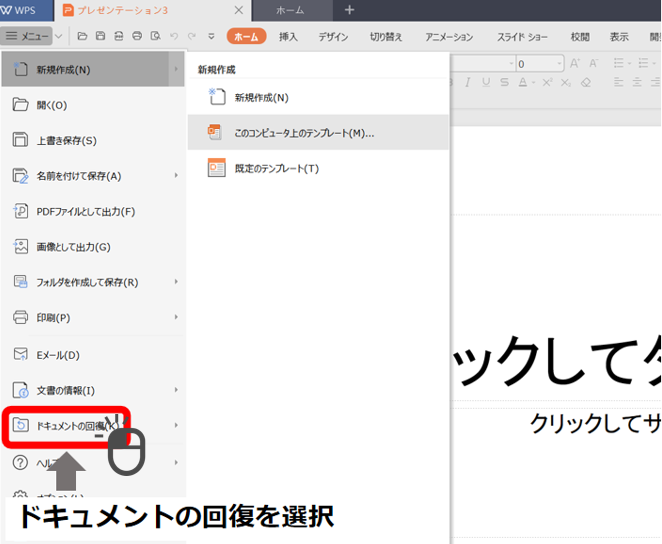
Task: Click the decrease font size A icon
Action: coord(594,63)
